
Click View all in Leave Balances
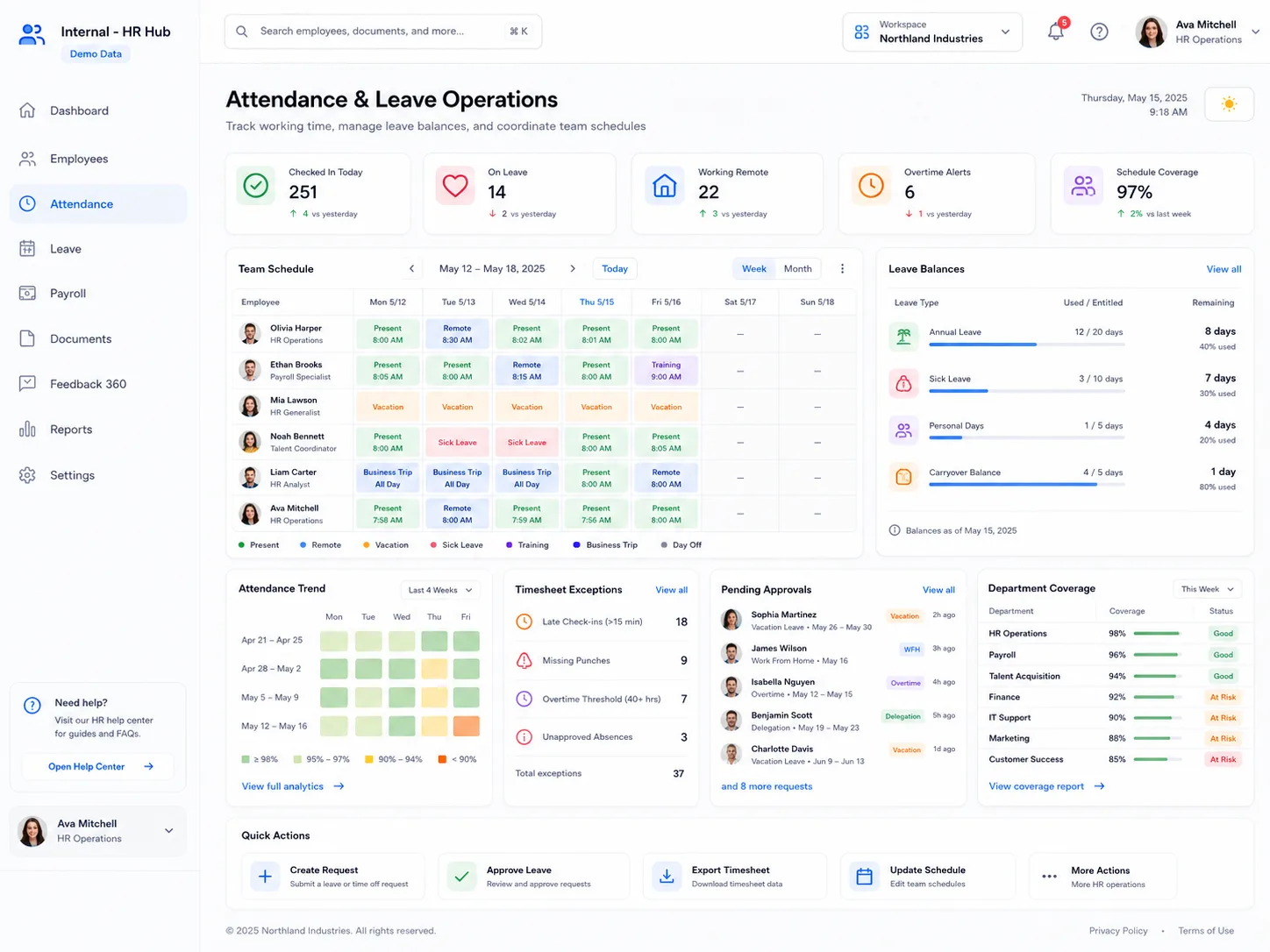1224,269
